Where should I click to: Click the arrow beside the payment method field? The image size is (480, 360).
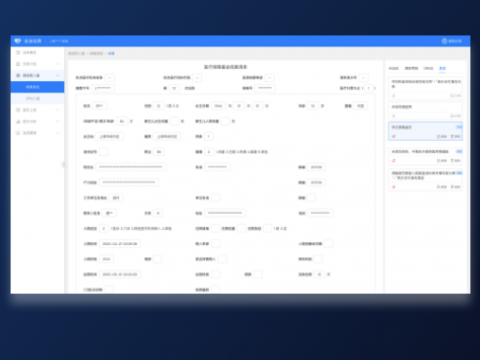tap(375, 88)
